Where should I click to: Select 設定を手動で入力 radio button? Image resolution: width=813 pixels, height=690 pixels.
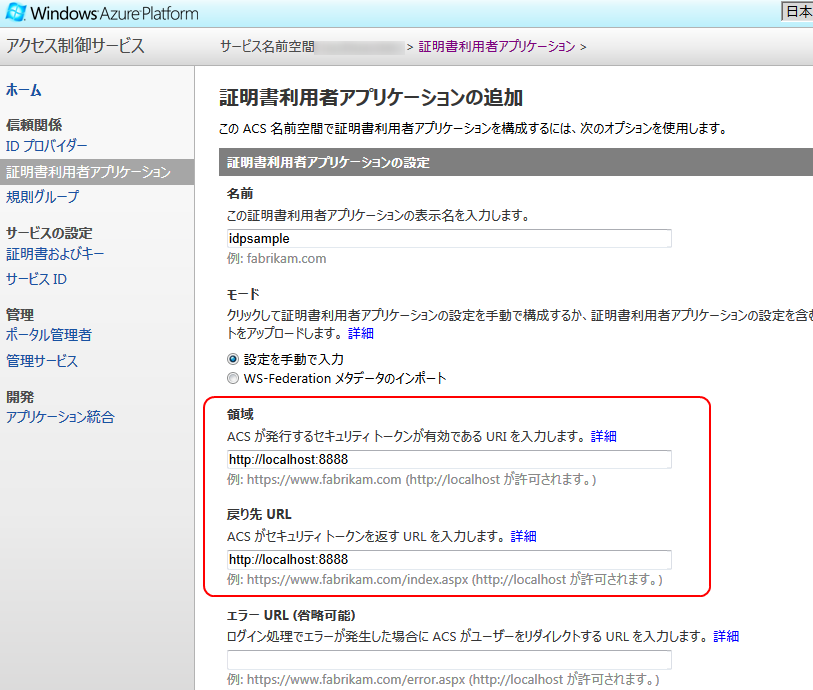pyautogui.click(x=233, y=359)
